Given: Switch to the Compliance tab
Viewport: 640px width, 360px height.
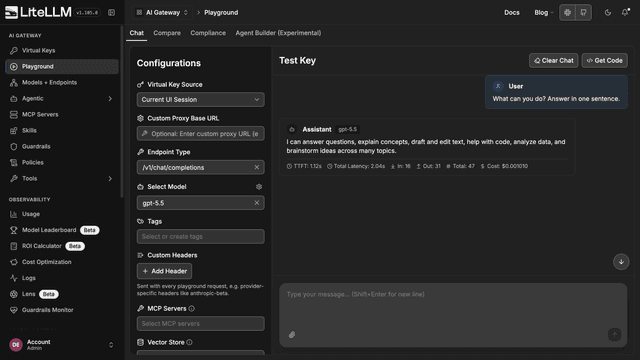Looking at the screenshot, I should [x=208, y=33].
